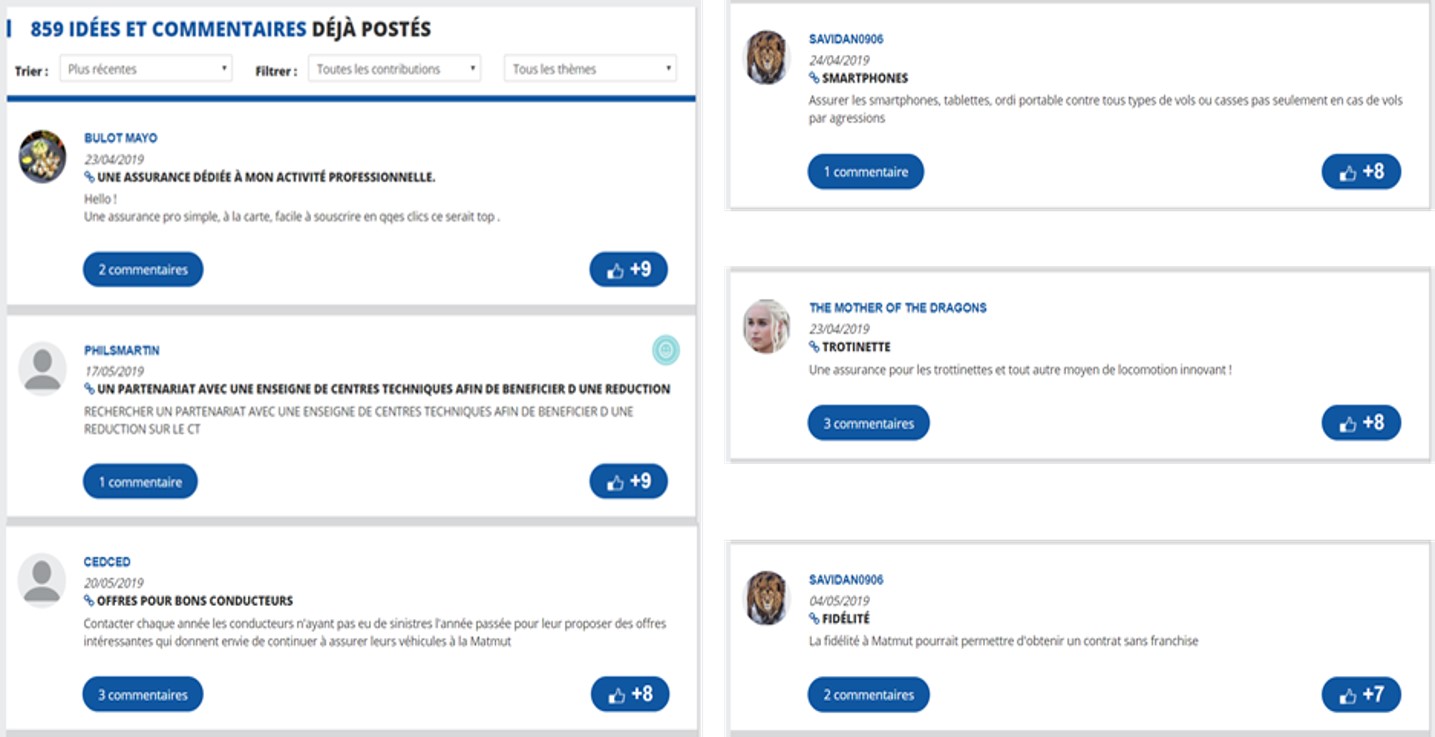Open the 'Tous les thèmes' dropdown
This screenshot has width=1435, height=737.
(x=590, y=69)
